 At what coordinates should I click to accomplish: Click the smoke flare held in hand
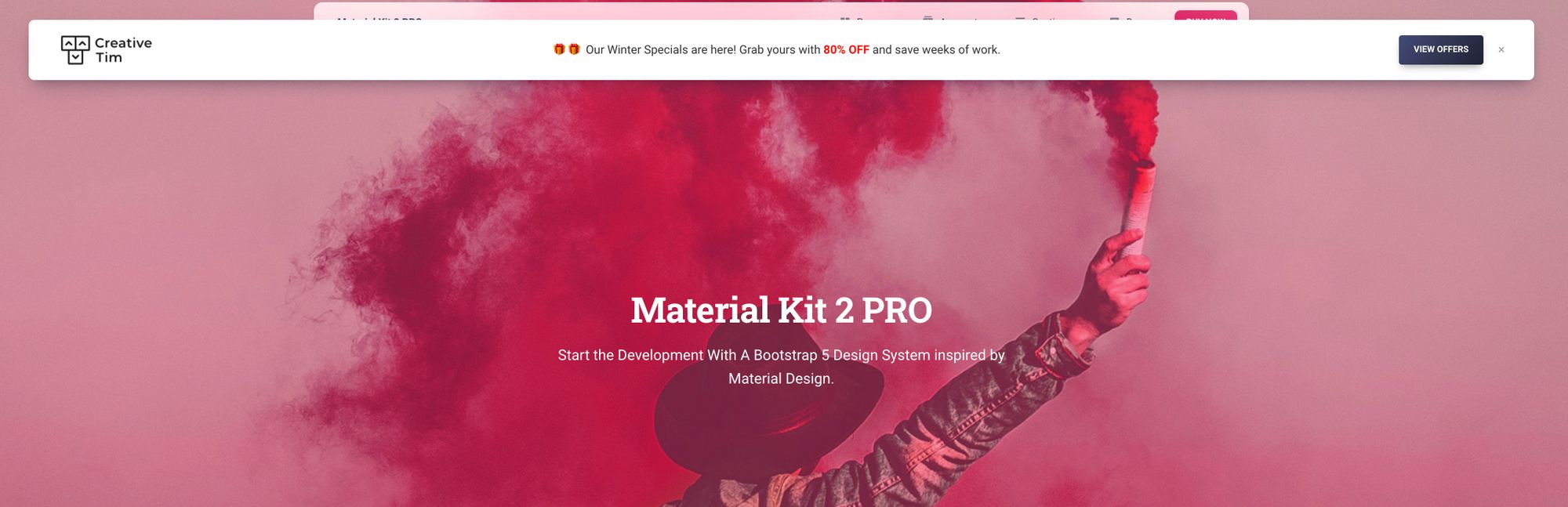coord(1137,205)
